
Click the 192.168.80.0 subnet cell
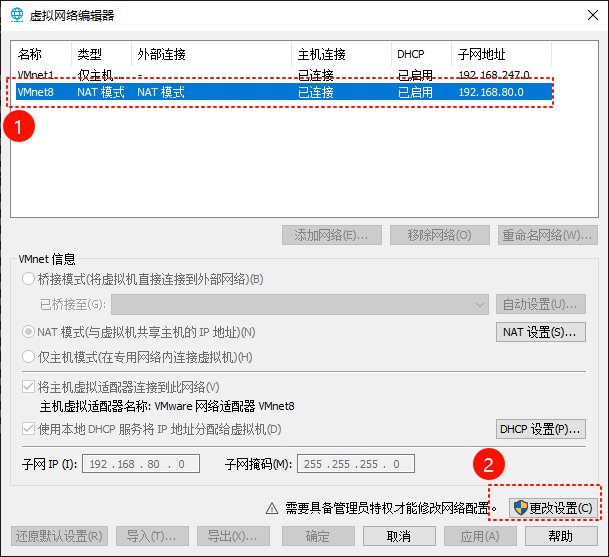click(491, 92)
